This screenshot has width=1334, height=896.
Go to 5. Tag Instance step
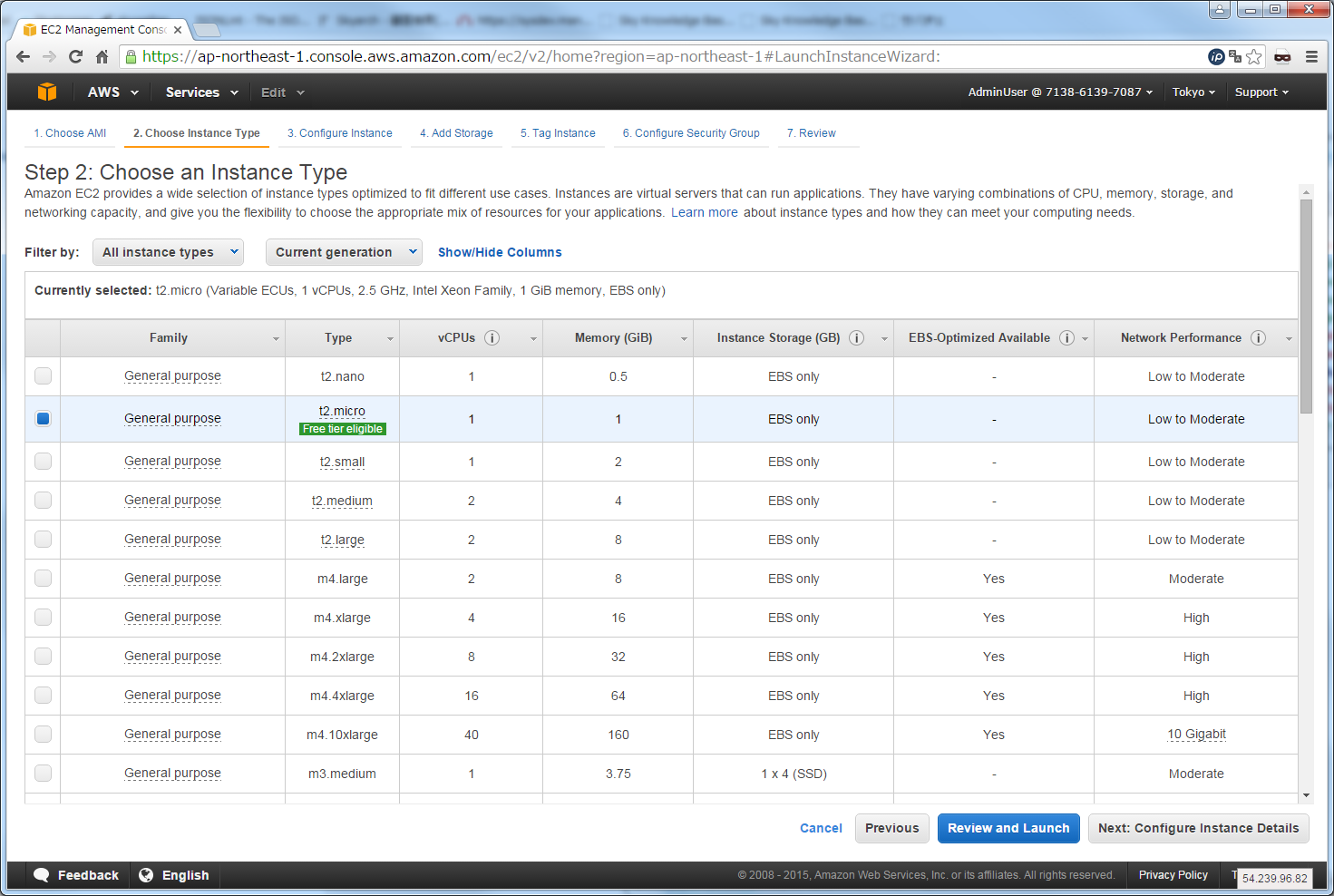tap(558, 133)
